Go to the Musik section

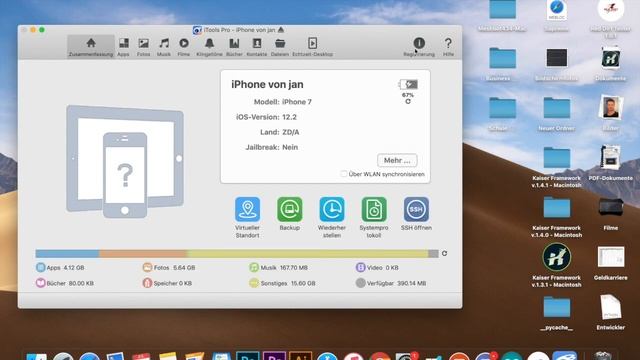164,47
